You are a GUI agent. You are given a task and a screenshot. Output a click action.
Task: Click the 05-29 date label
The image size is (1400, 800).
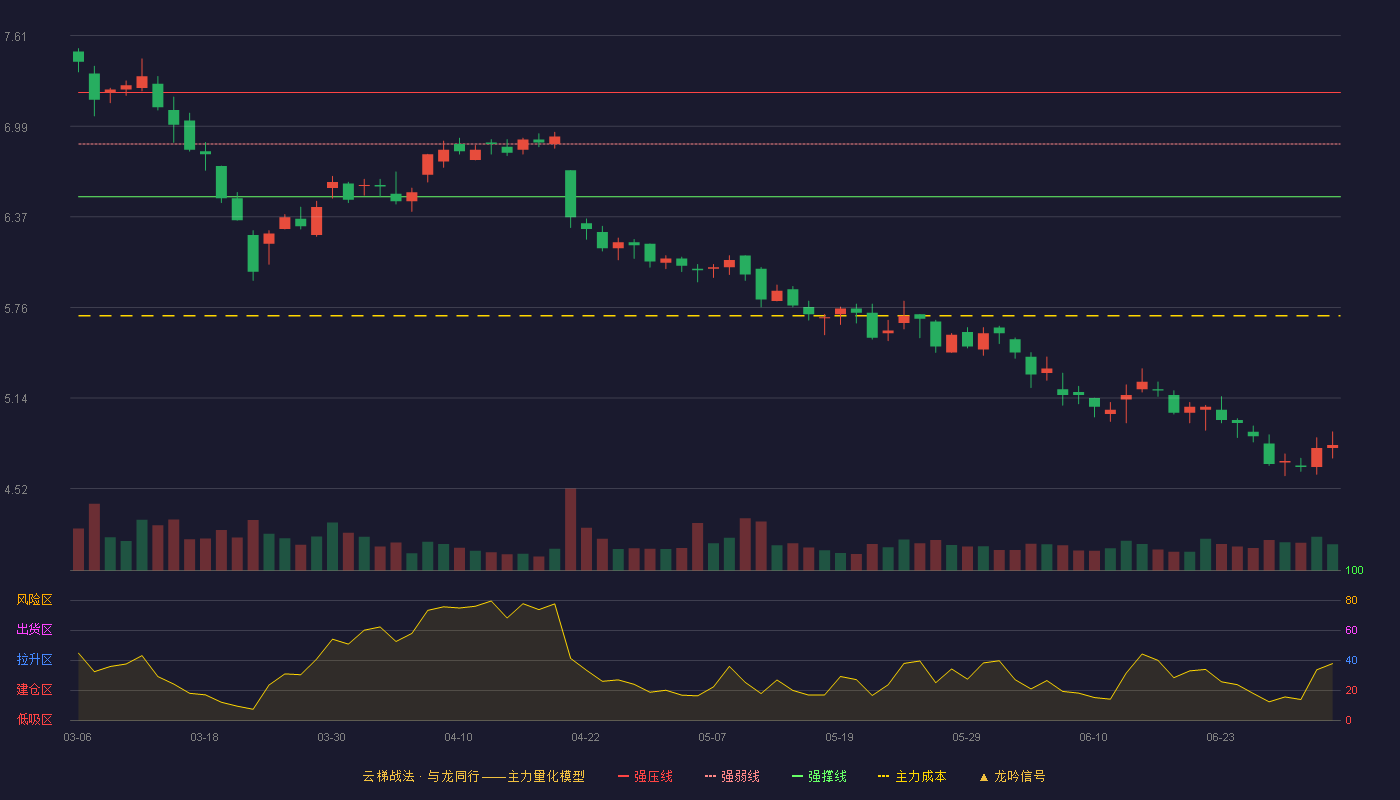click(x=966, y=737)
